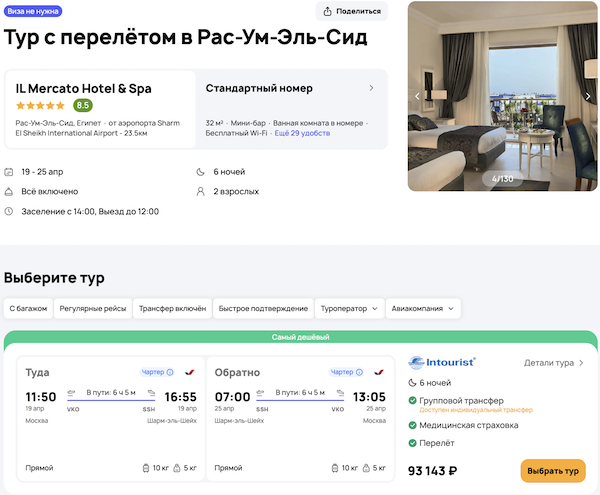Show next hotel photo with right arrow

[589, 97]
